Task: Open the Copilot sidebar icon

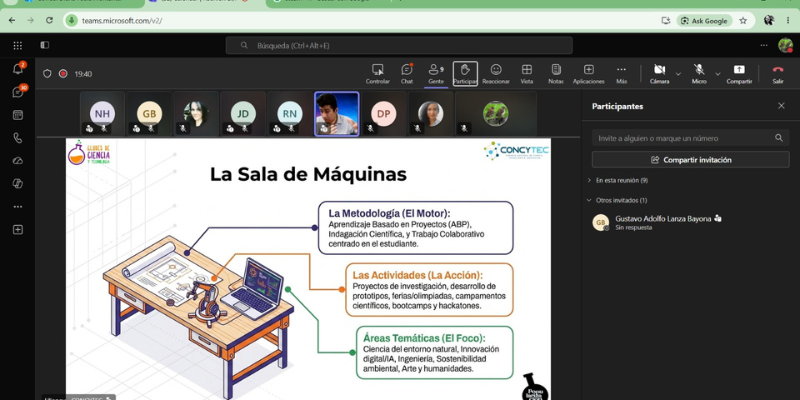Action: [x=18, y=184]
